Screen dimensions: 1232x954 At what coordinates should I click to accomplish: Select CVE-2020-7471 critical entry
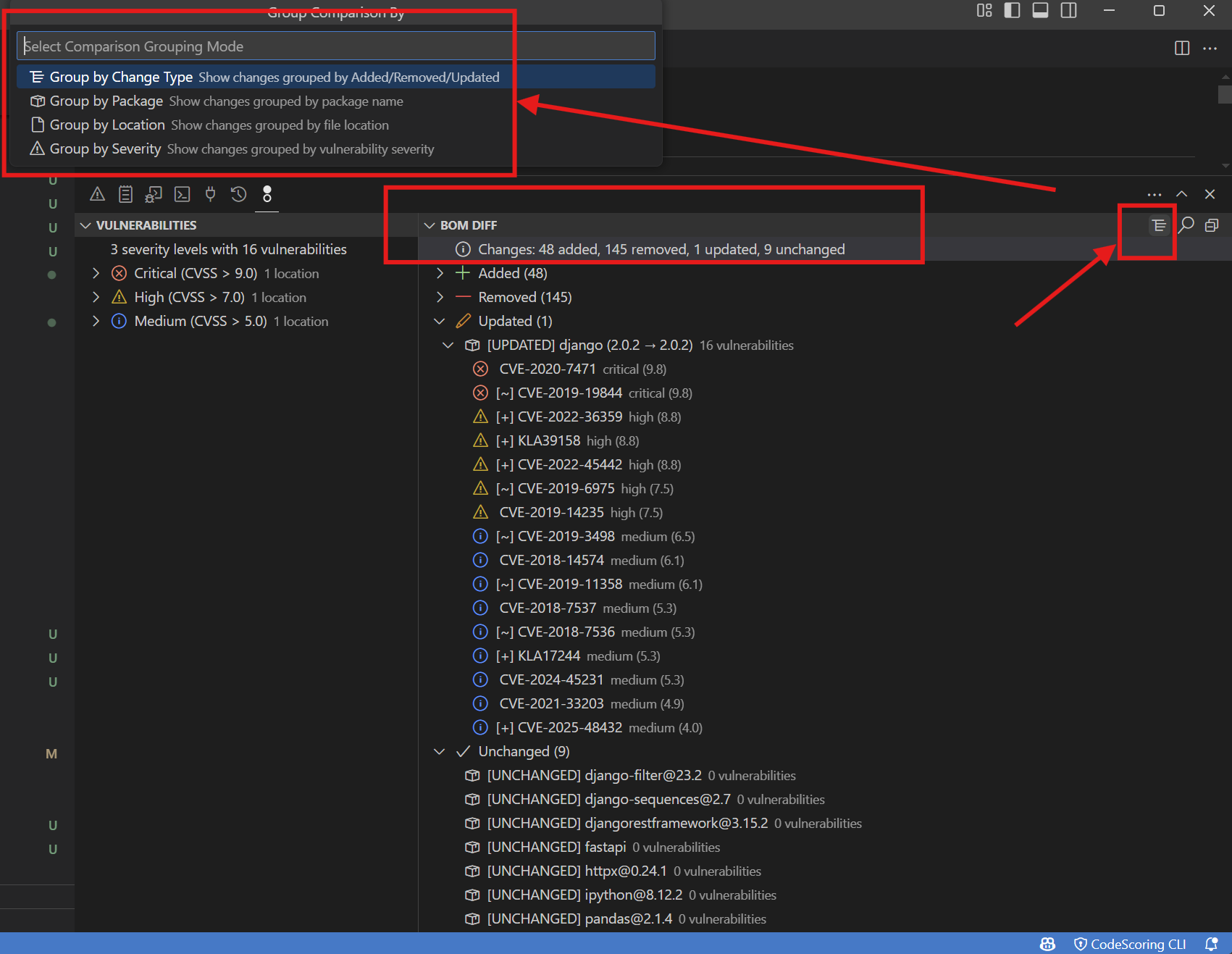(x=825, y=369)
